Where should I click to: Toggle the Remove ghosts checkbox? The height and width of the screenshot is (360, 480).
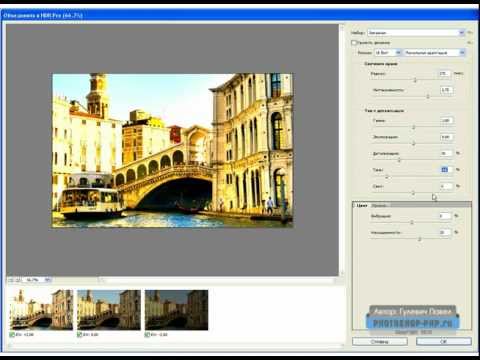(x=354, y=43)
